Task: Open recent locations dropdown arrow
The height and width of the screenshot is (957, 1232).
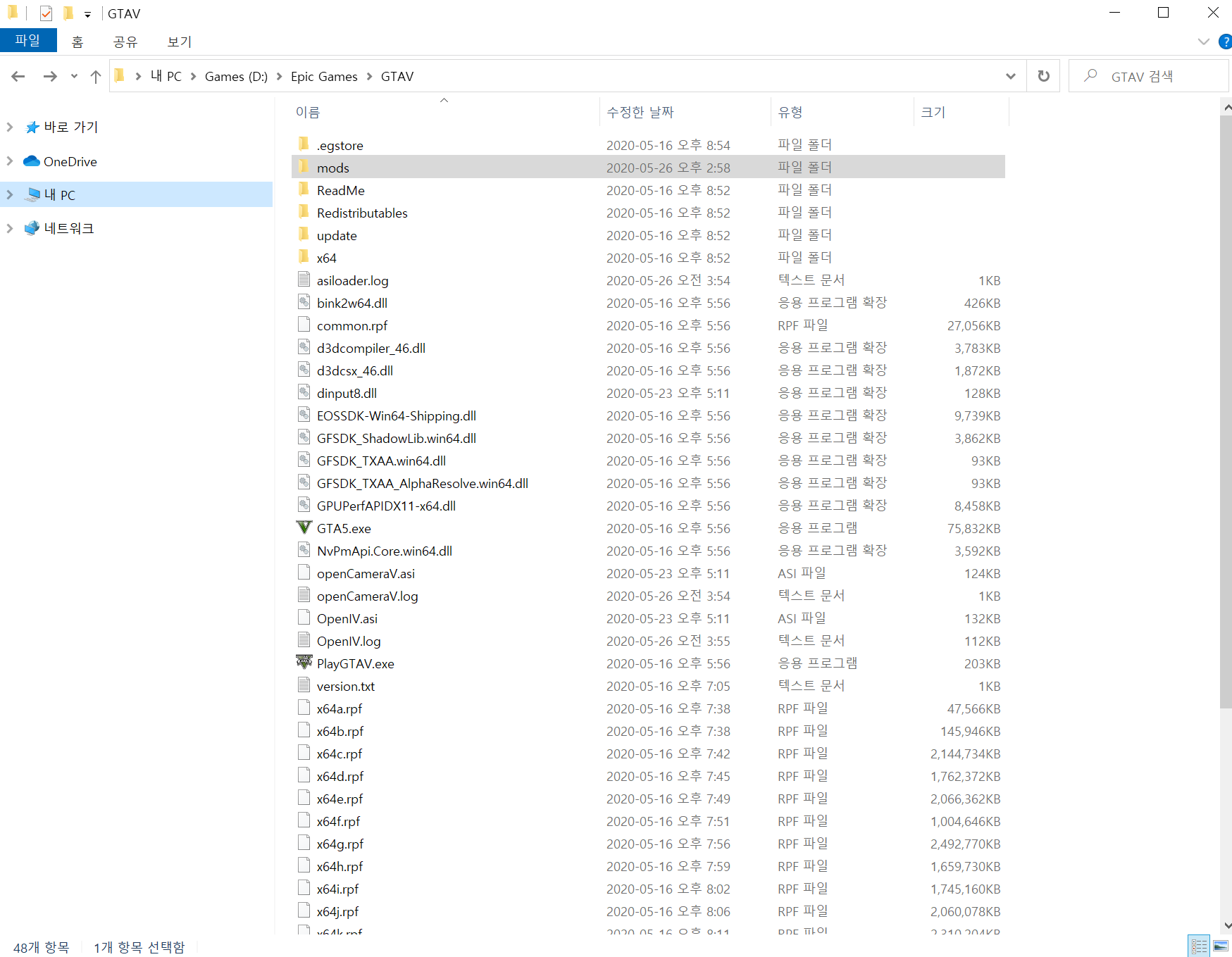Action: [74, 76]
